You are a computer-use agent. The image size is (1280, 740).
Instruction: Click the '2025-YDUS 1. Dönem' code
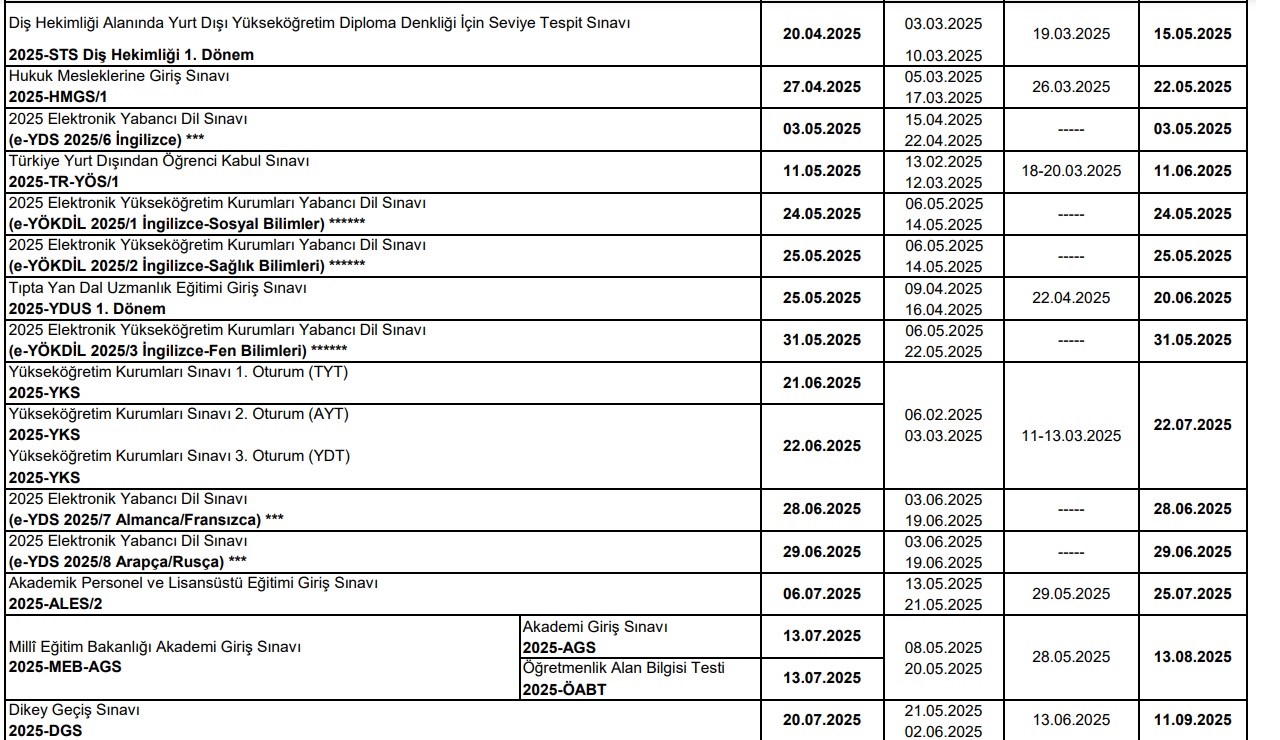pos(87,309)
